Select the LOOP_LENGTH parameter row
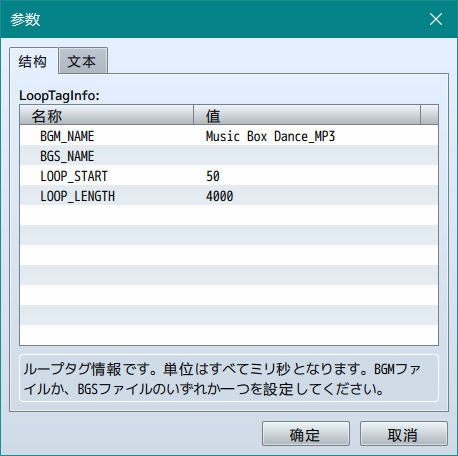This screenshot has width=458, height=456. 229,195
